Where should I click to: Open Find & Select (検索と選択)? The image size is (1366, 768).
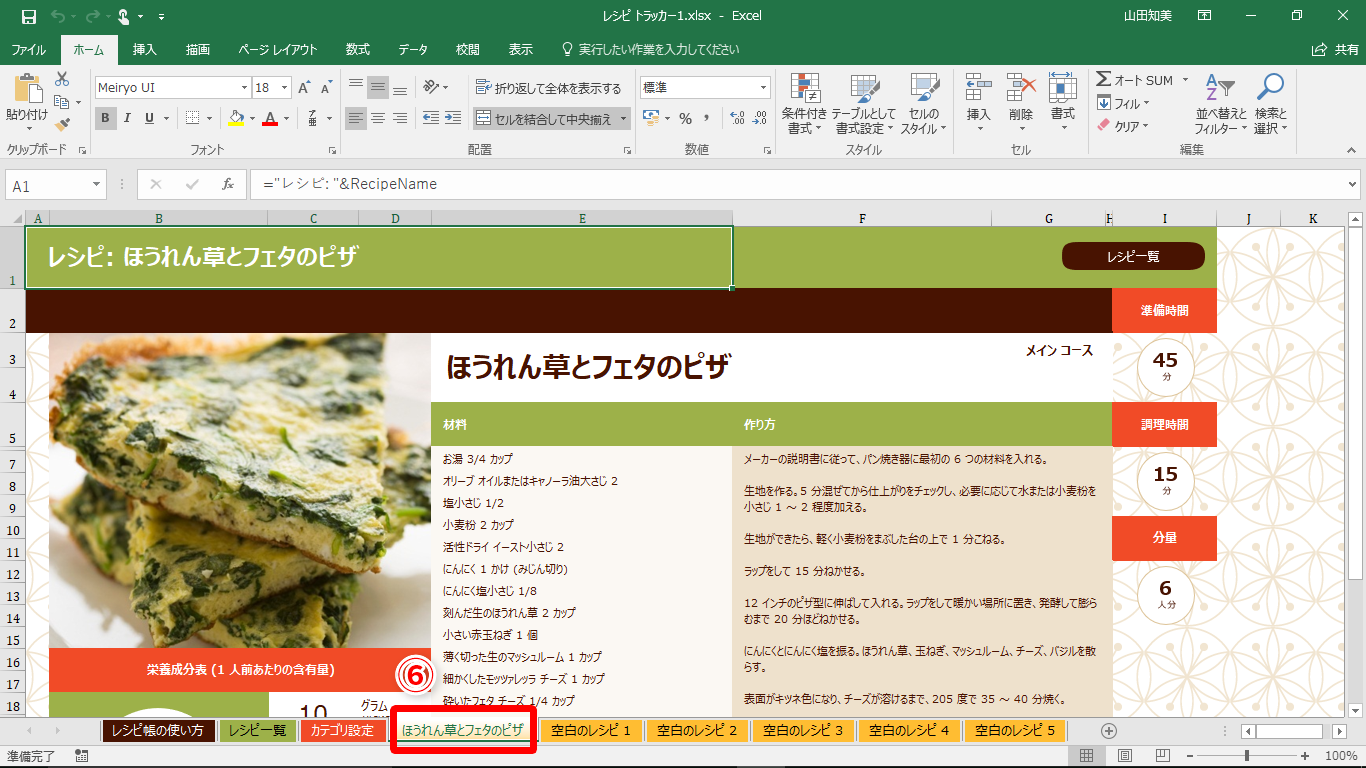click(x=1271, y=104)
